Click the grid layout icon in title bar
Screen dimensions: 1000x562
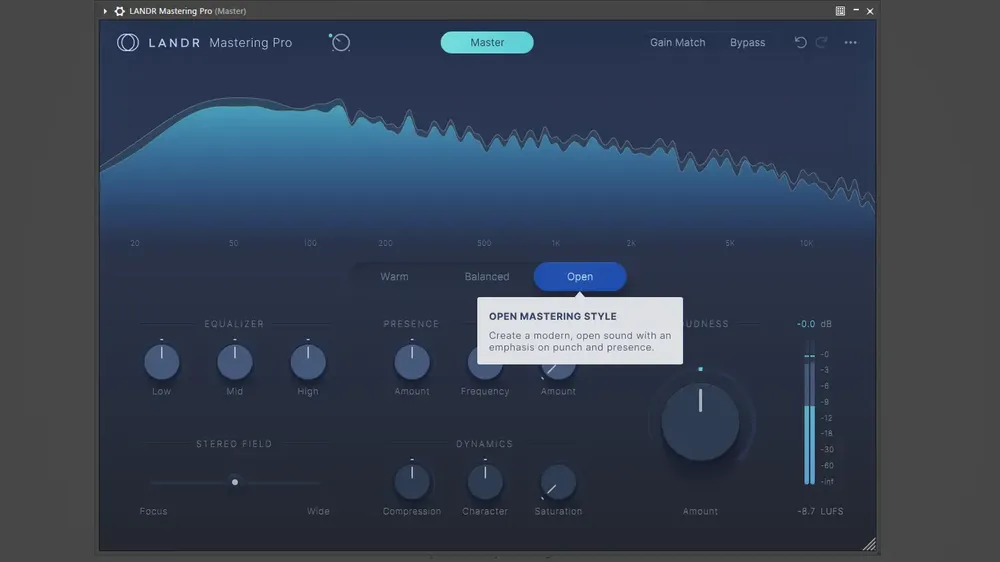(840, 11)
